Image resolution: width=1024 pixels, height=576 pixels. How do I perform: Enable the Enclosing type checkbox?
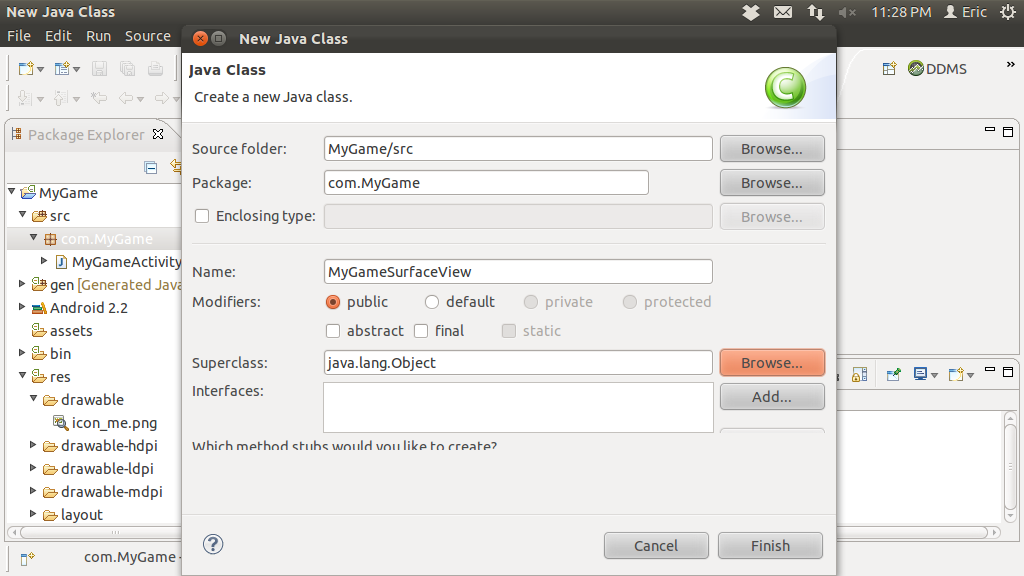pos(202,216)
